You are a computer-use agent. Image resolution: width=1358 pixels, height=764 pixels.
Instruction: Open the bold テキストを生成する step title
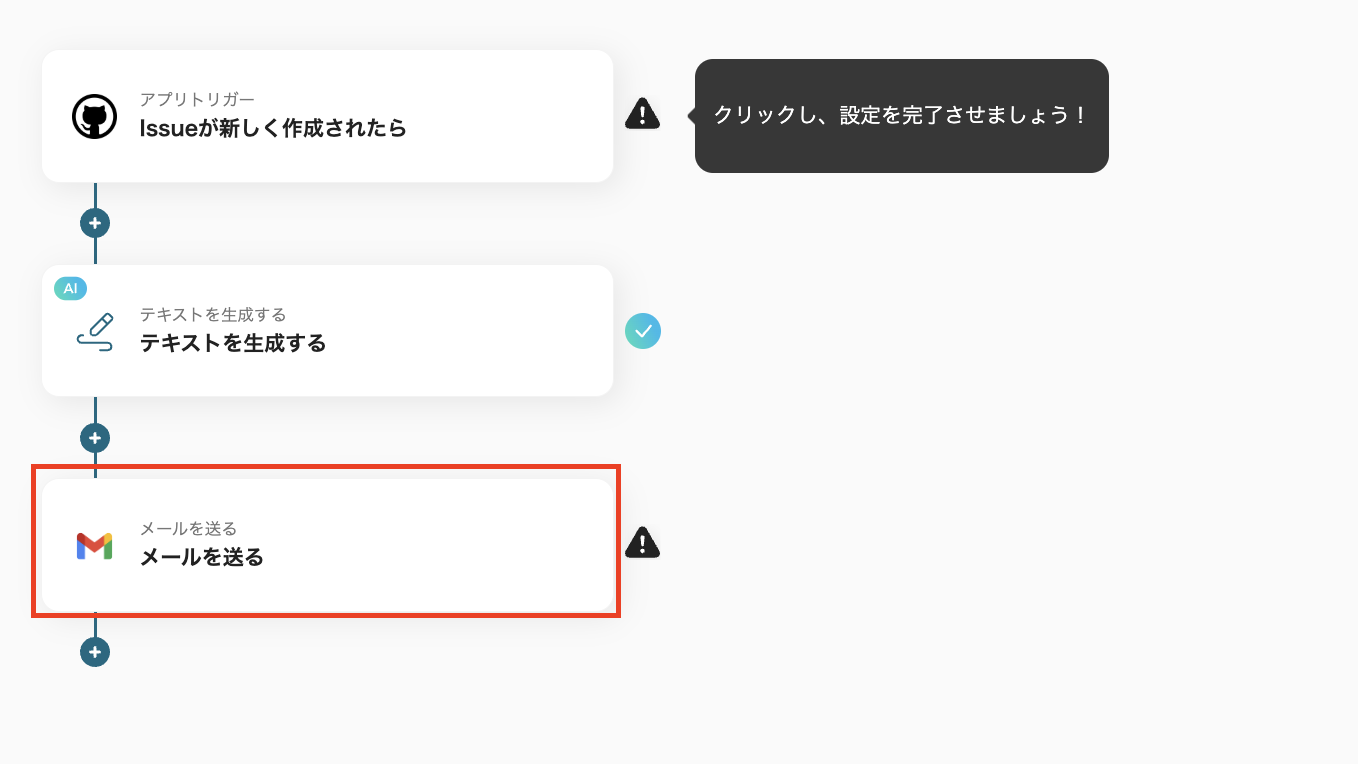233,343
